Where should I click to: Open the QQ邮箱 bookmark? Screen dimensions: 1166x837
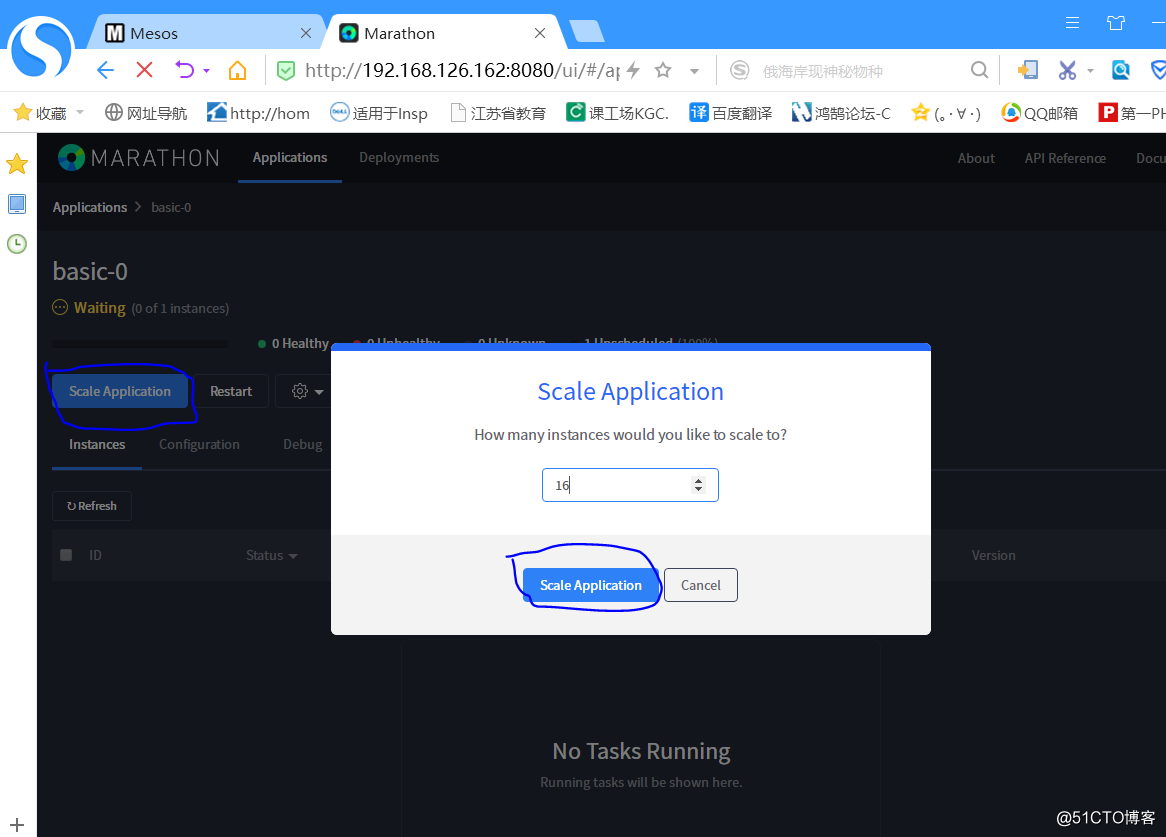(1040, 113)
